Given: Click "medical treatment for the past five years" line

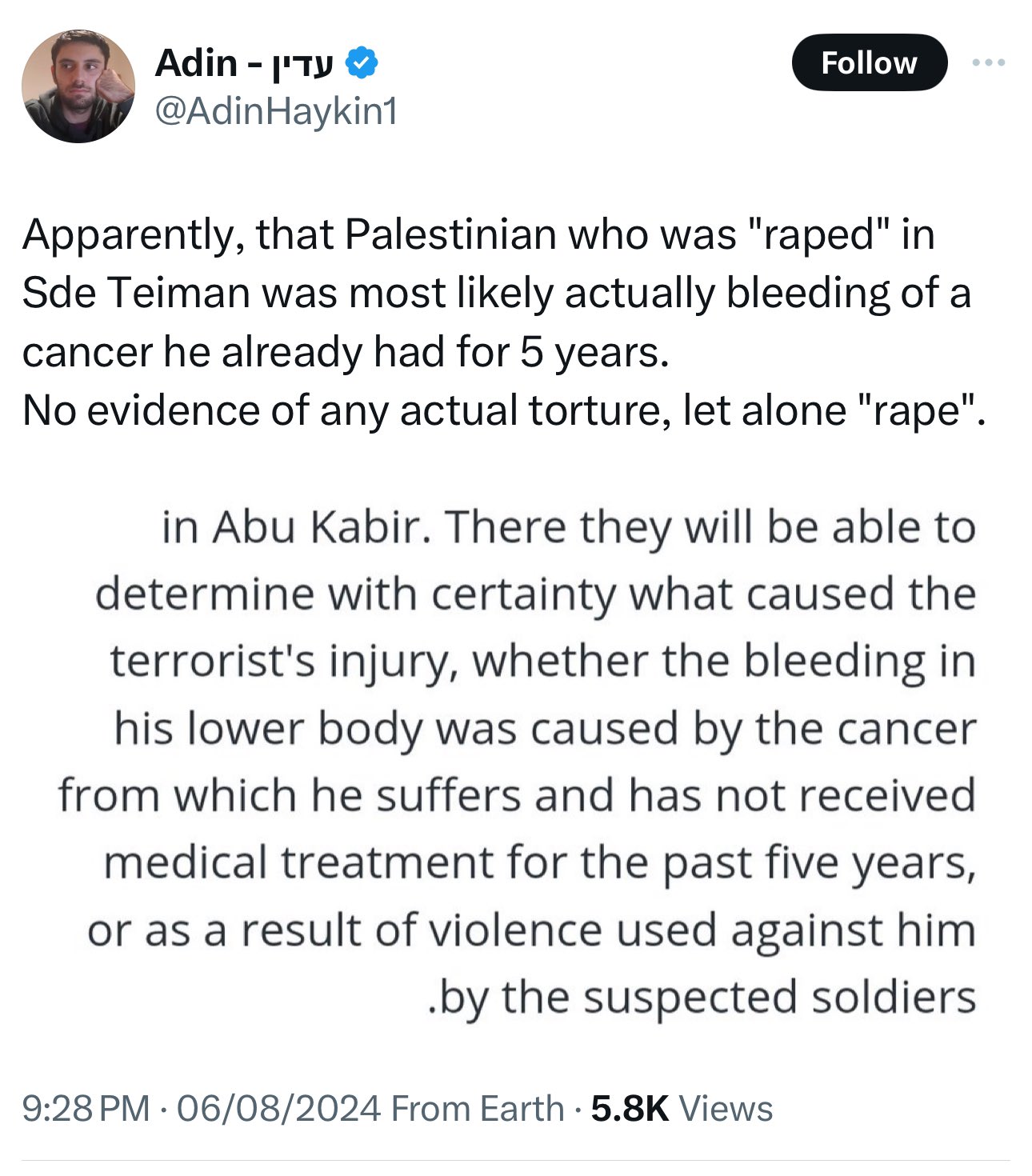Looking at the screenshot, I should click(x=540, y=864).
